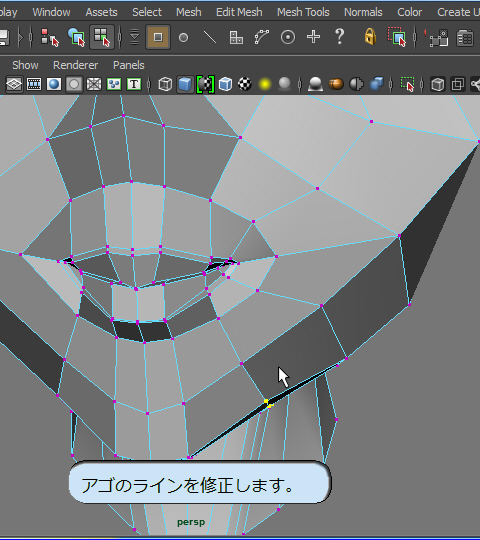Enable select by component type
The image size is (480, 540).
(102, 37)
